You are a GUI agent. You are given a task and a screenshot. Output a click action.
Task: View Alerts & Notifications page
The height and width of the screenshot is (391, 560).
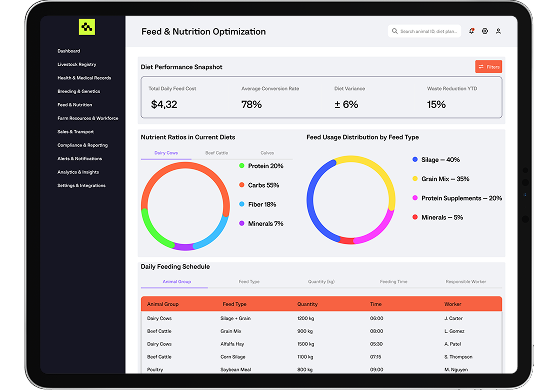[80, 159]
